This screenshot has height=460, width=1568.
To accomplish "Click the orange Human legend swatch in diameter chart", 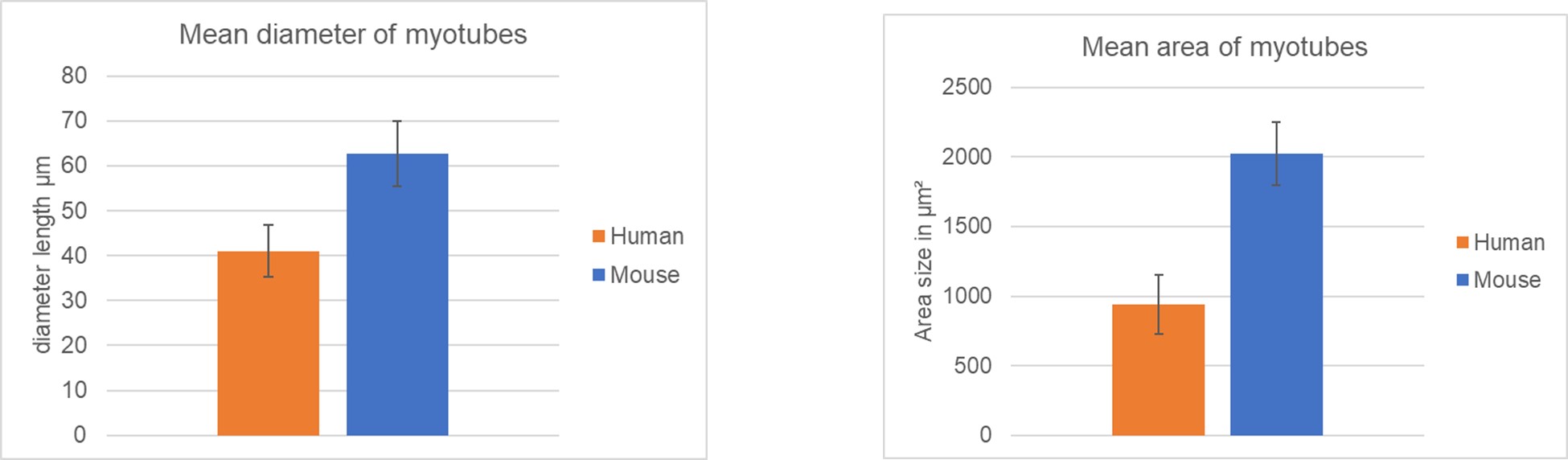I will [598, 236].
